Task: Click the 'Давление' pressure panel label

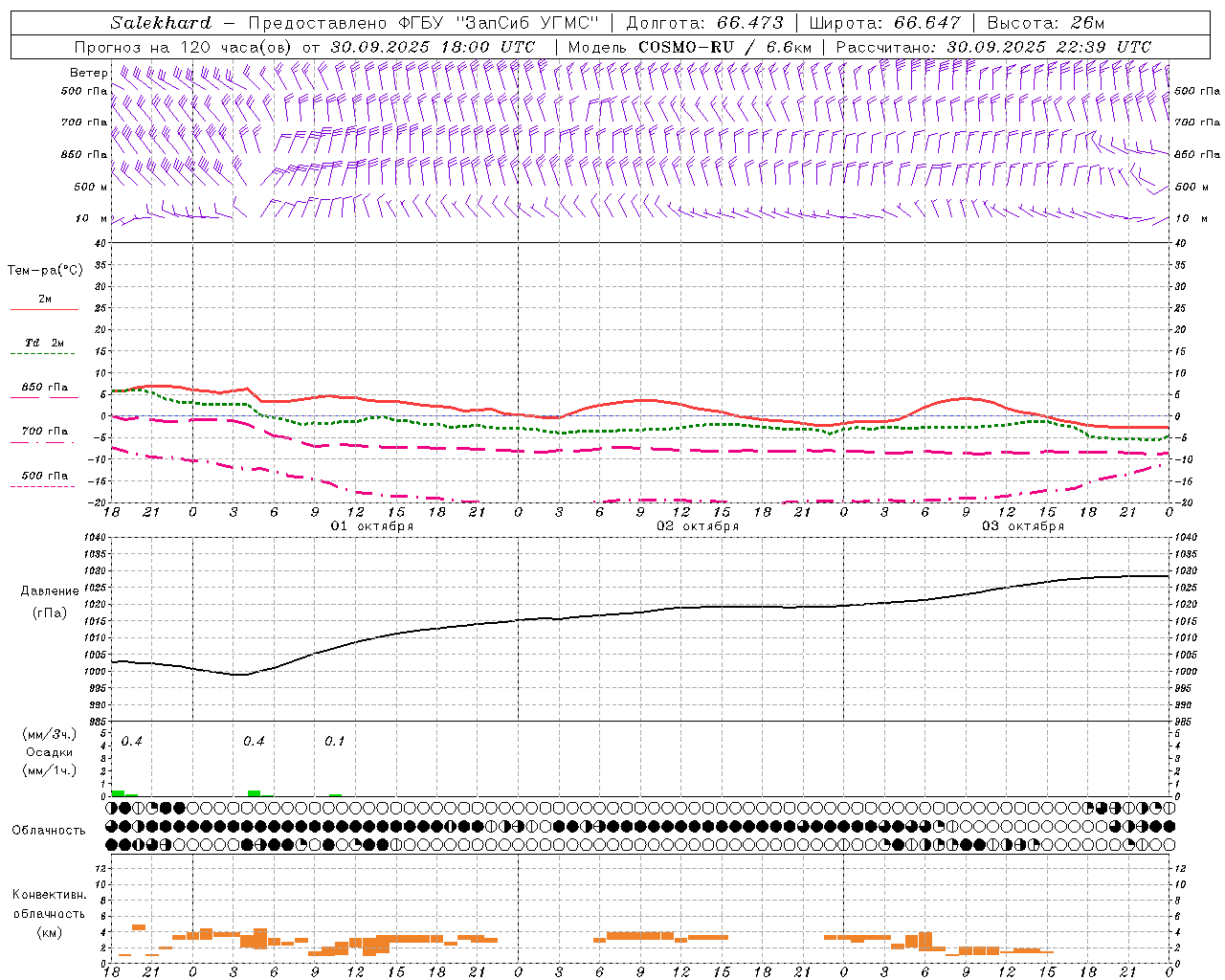Action: tap(50, 591)
